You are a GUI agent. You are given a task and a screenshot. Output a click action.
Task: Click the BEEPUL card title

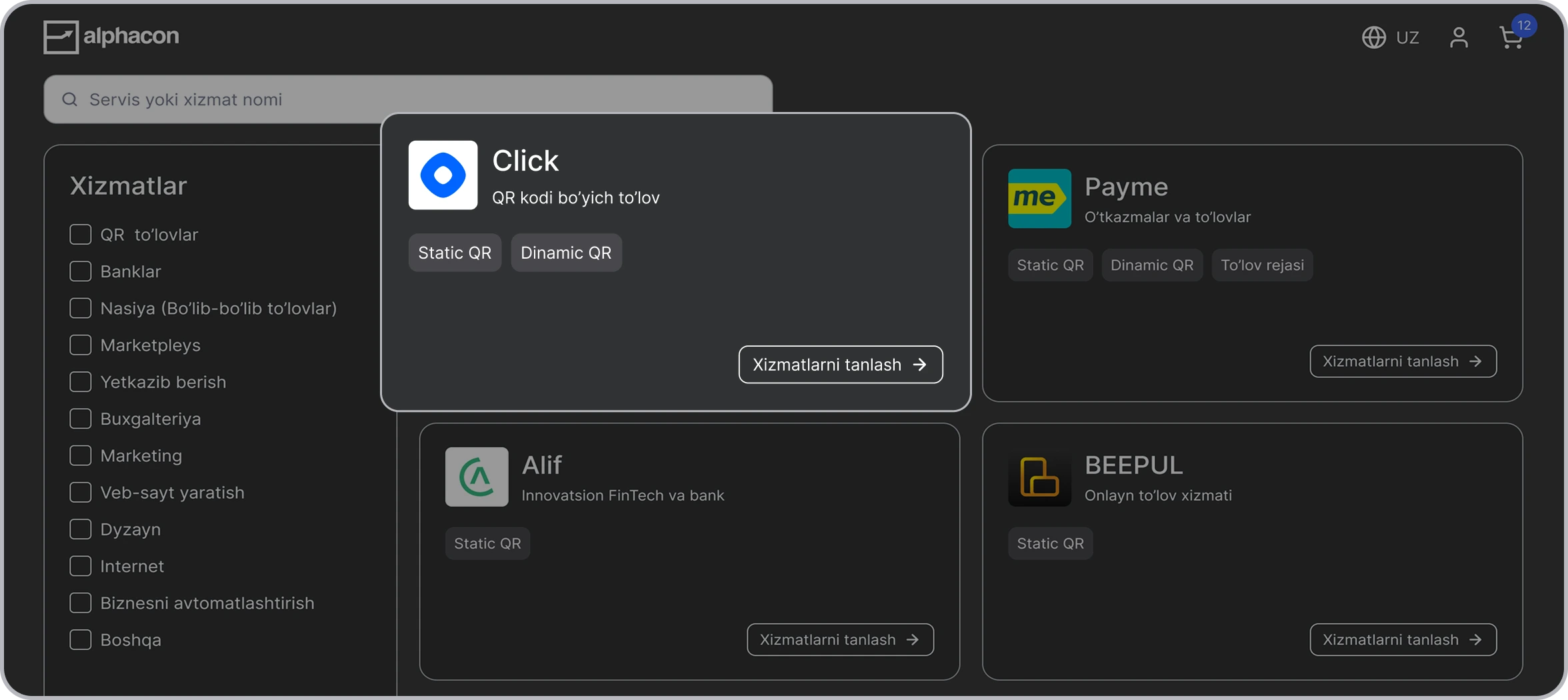click(x=1134, y=465)
